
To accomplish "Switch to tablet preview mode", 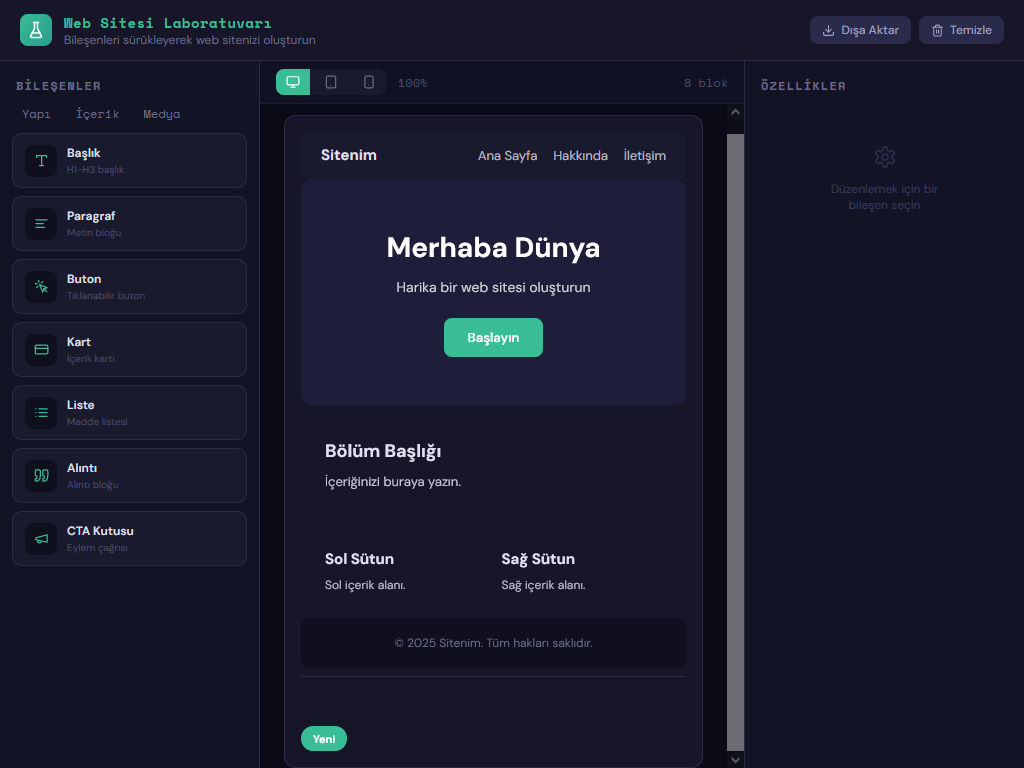I will tap(331, 82).
